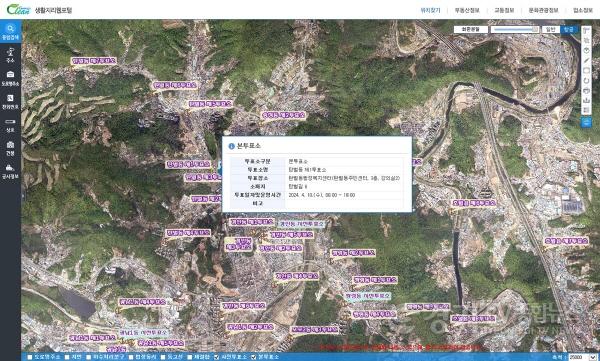Select the 건물 building sidebar icon

coord(10,149)
